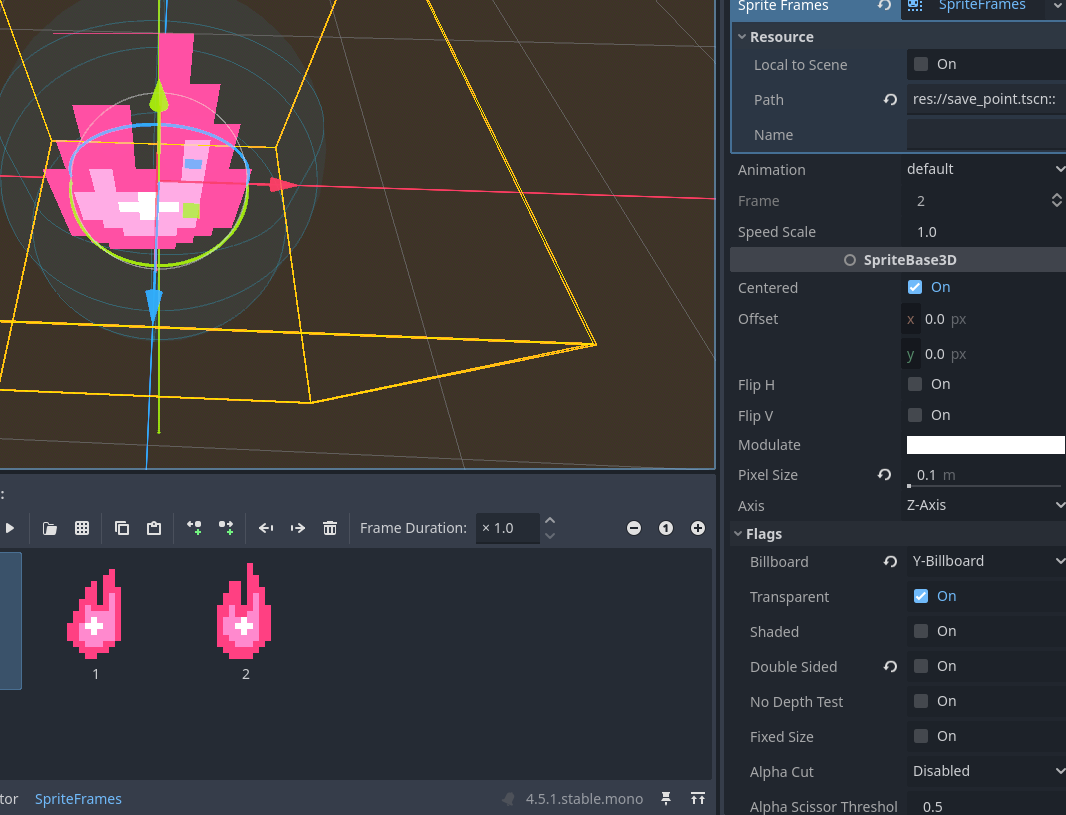Click the SpriteFrames label in the status bar
The height and width of the screenshot is (815, 1066).
(x=78, y=798)
